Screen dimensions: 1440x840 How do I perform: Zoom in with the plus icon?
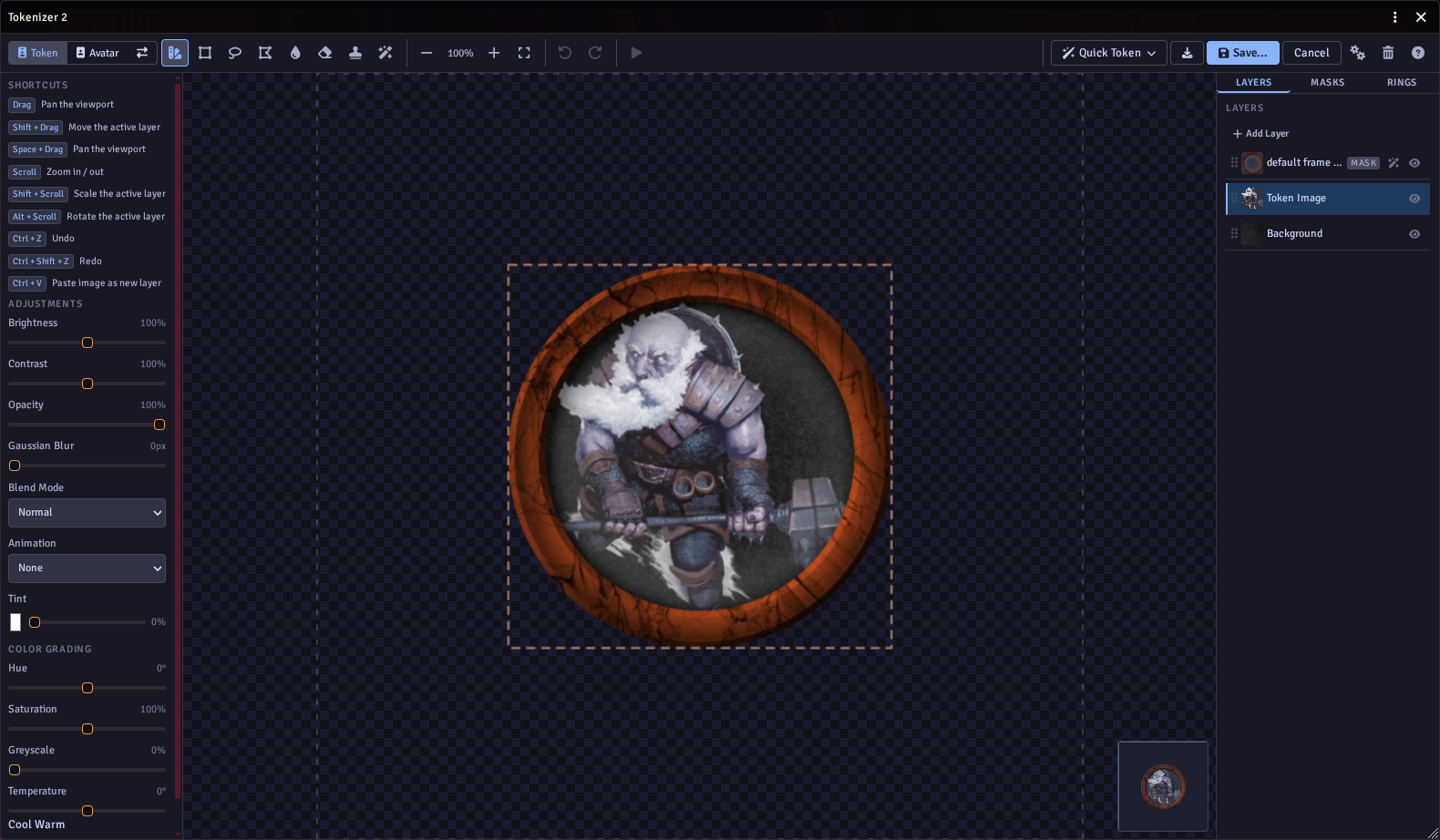[494, 53]
